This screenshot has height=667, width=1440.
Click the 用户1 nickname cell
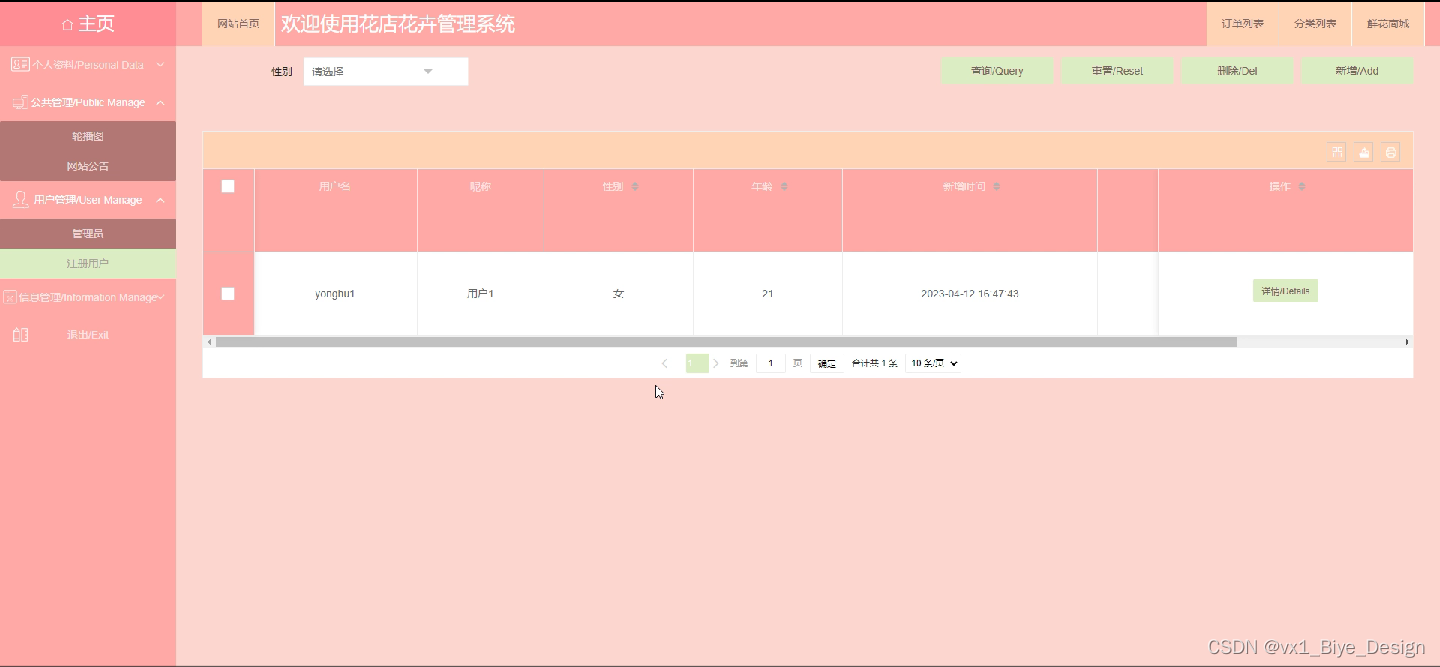coord(481,294)
